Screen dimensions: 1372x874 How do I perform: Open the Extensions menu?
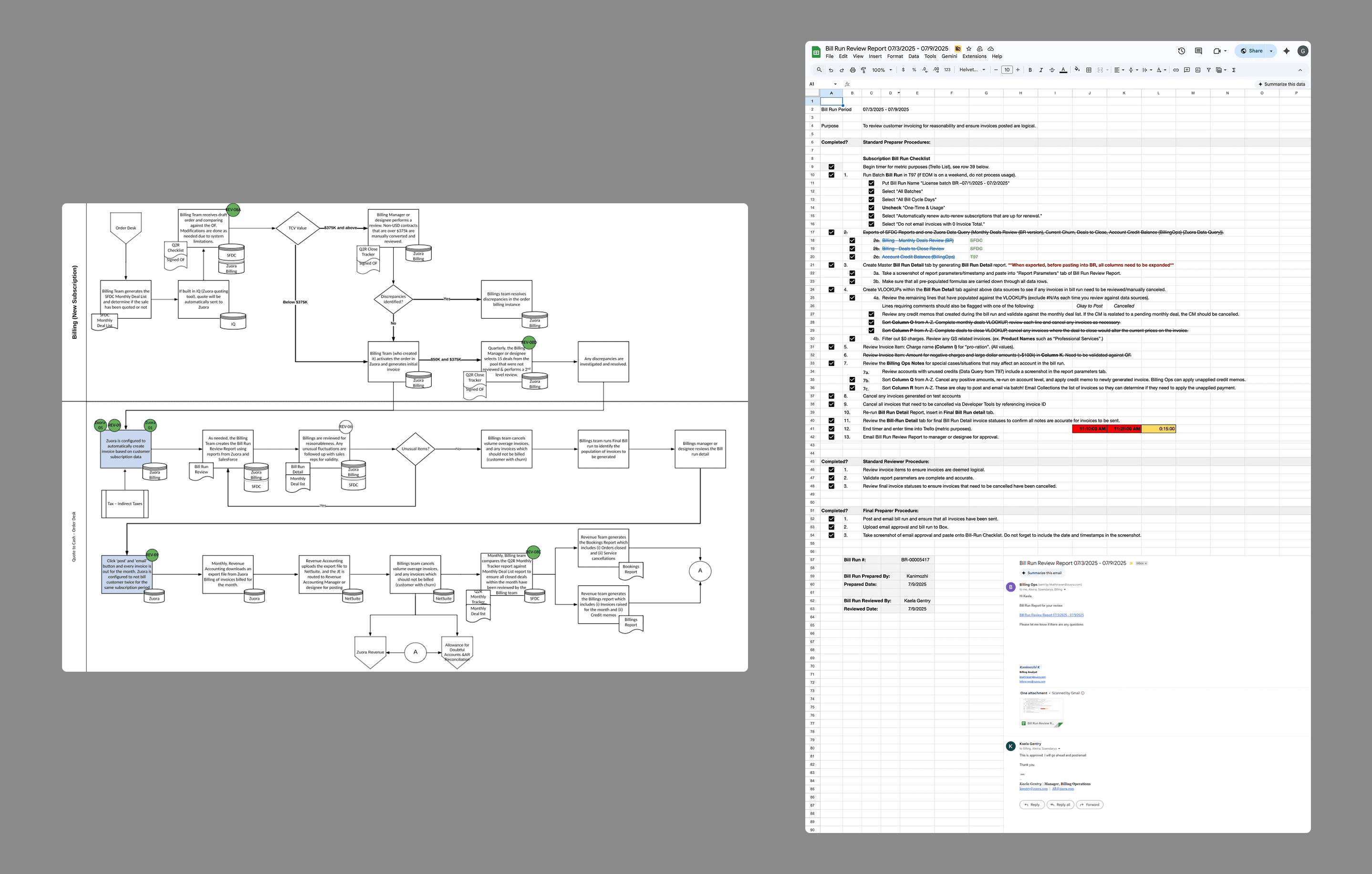tap(974, 56)
